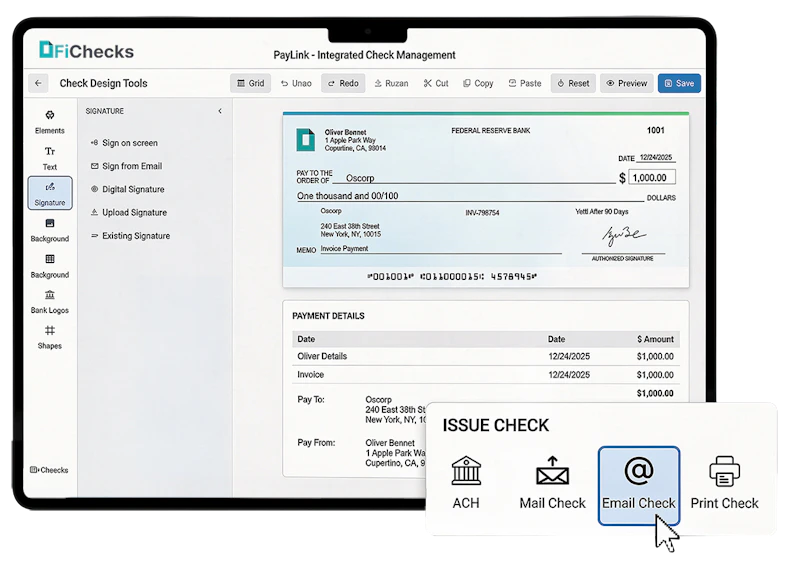Click the Cut scissors tool
The image size is (800, 567).
click(x=436, y=83)
